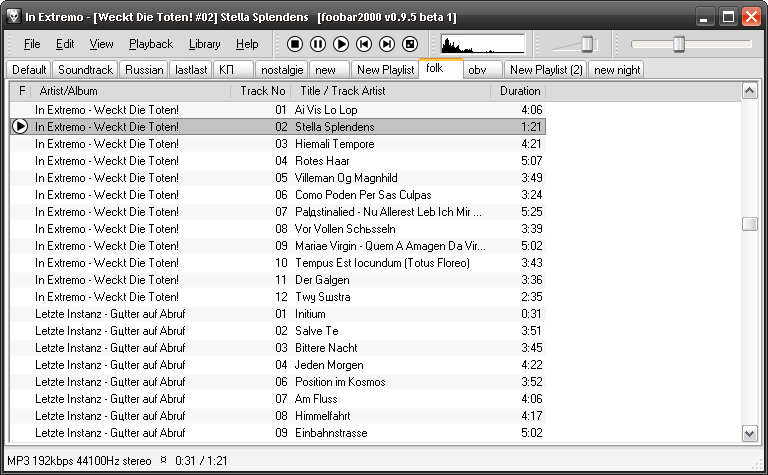Select track Am Fluss
768x475 pixels.
(x=278, y=399)
